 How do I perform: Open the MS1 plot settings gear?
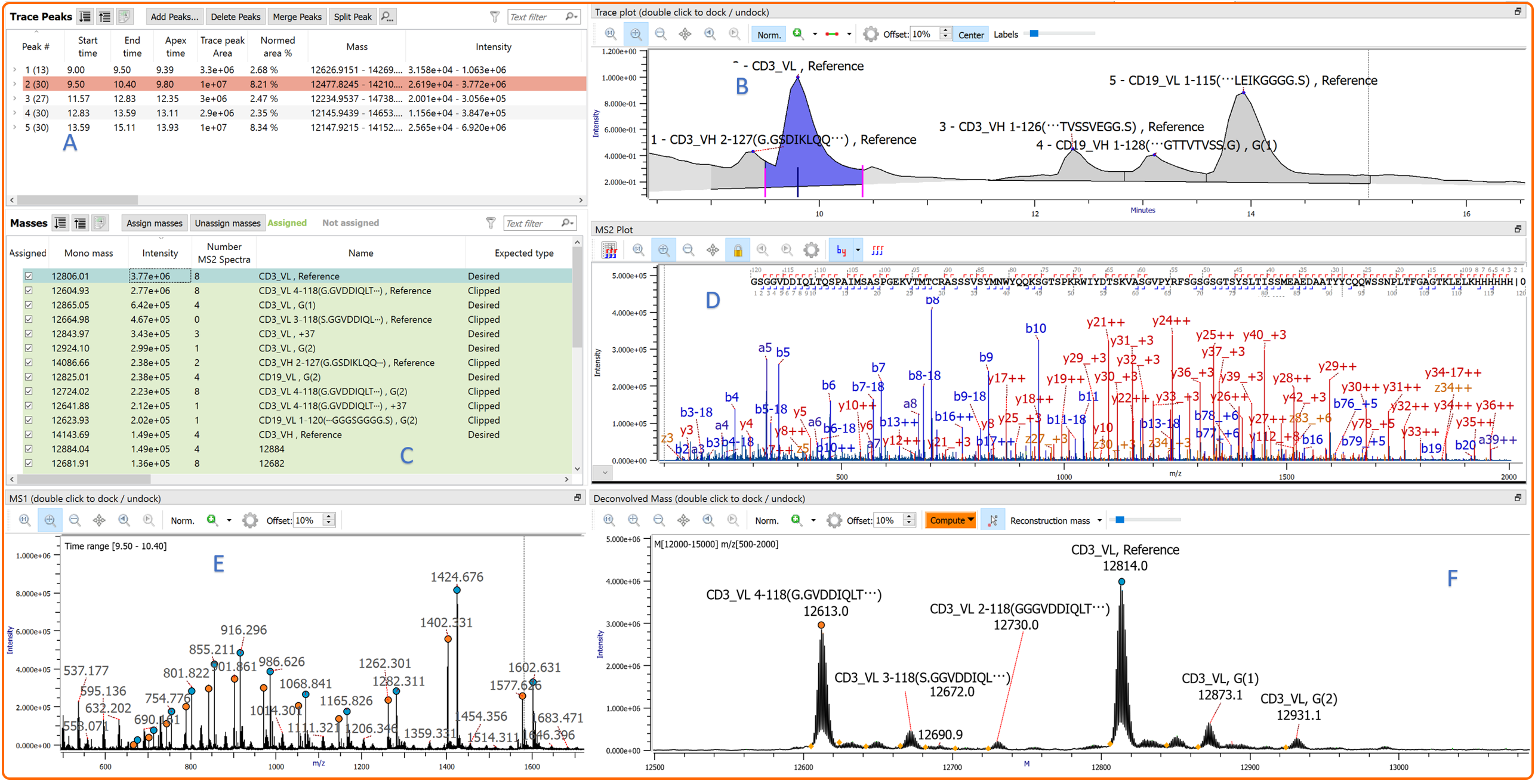[249, 521]
